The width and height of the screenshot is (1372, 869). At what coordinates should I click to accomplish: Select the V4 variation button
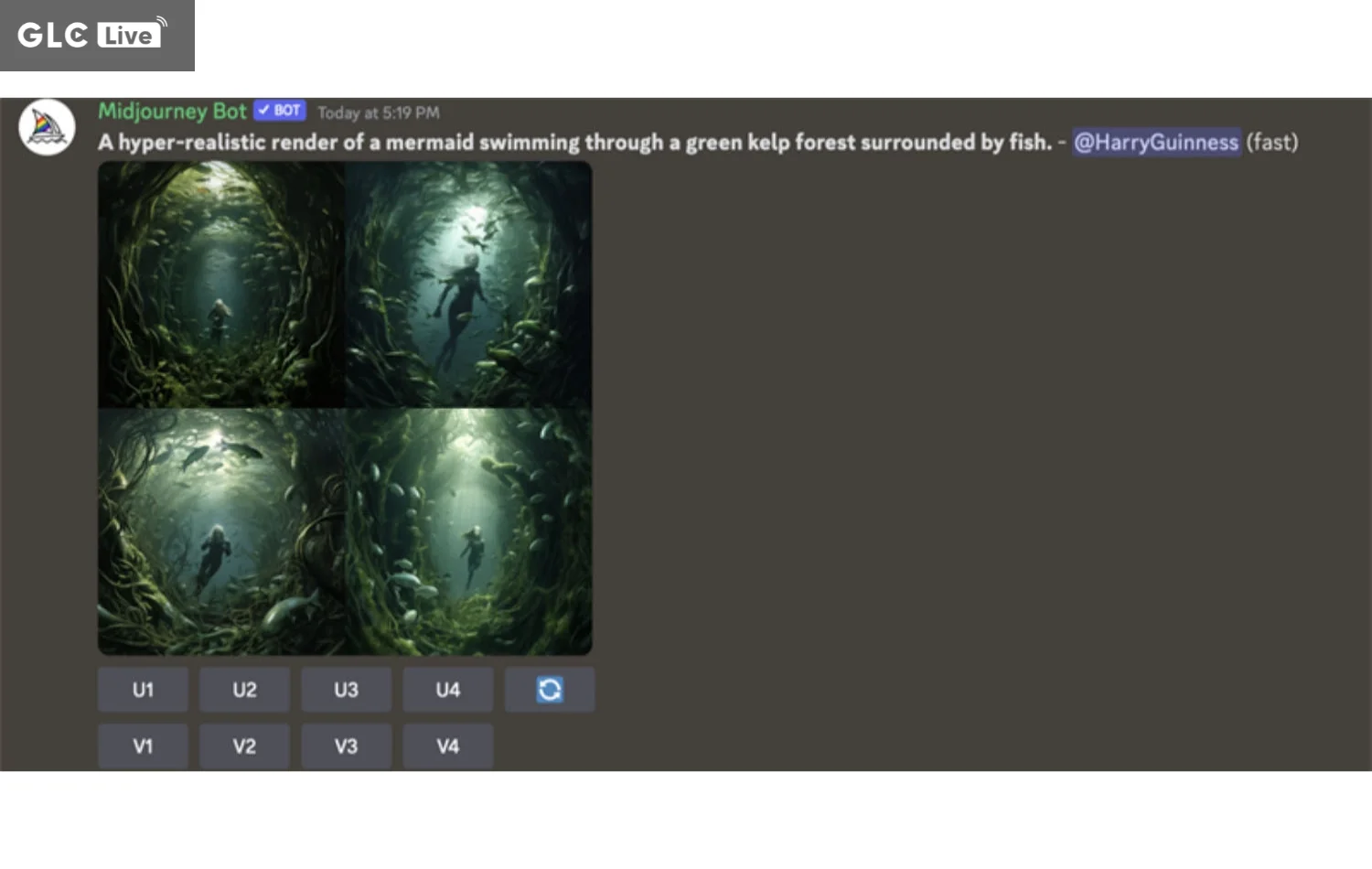click(447, 746)
